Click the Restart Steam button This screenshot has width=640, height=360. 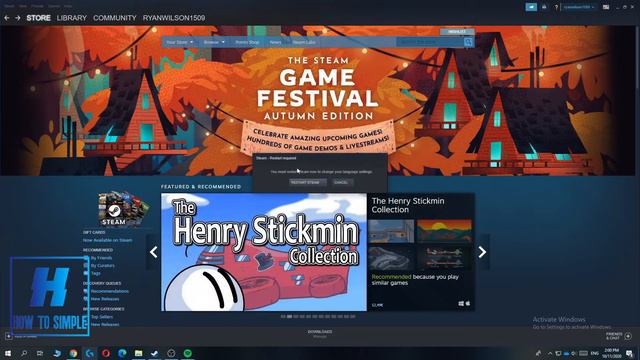[x=307, y=182]
